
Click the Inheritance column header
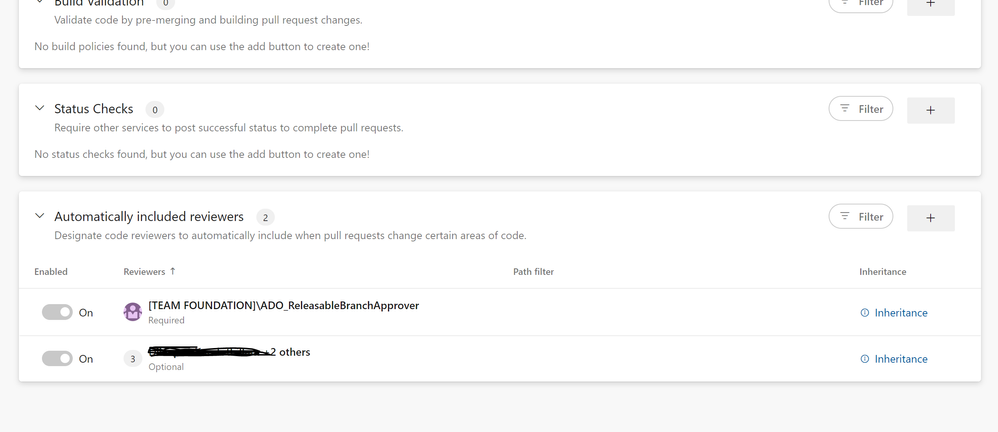882,272
